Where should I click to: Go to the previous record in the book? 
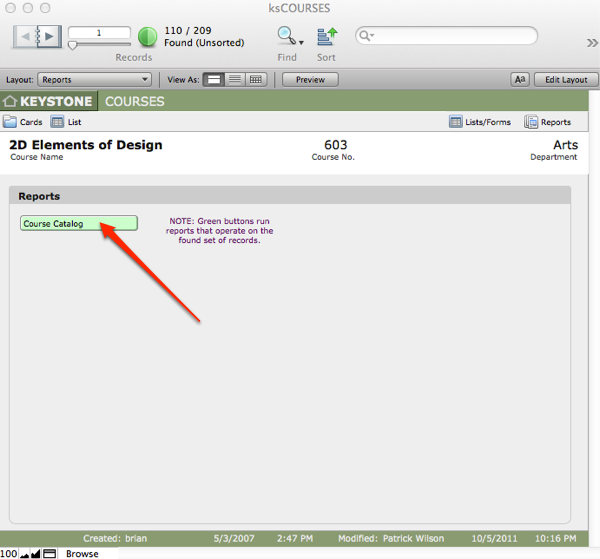[28, 37]
